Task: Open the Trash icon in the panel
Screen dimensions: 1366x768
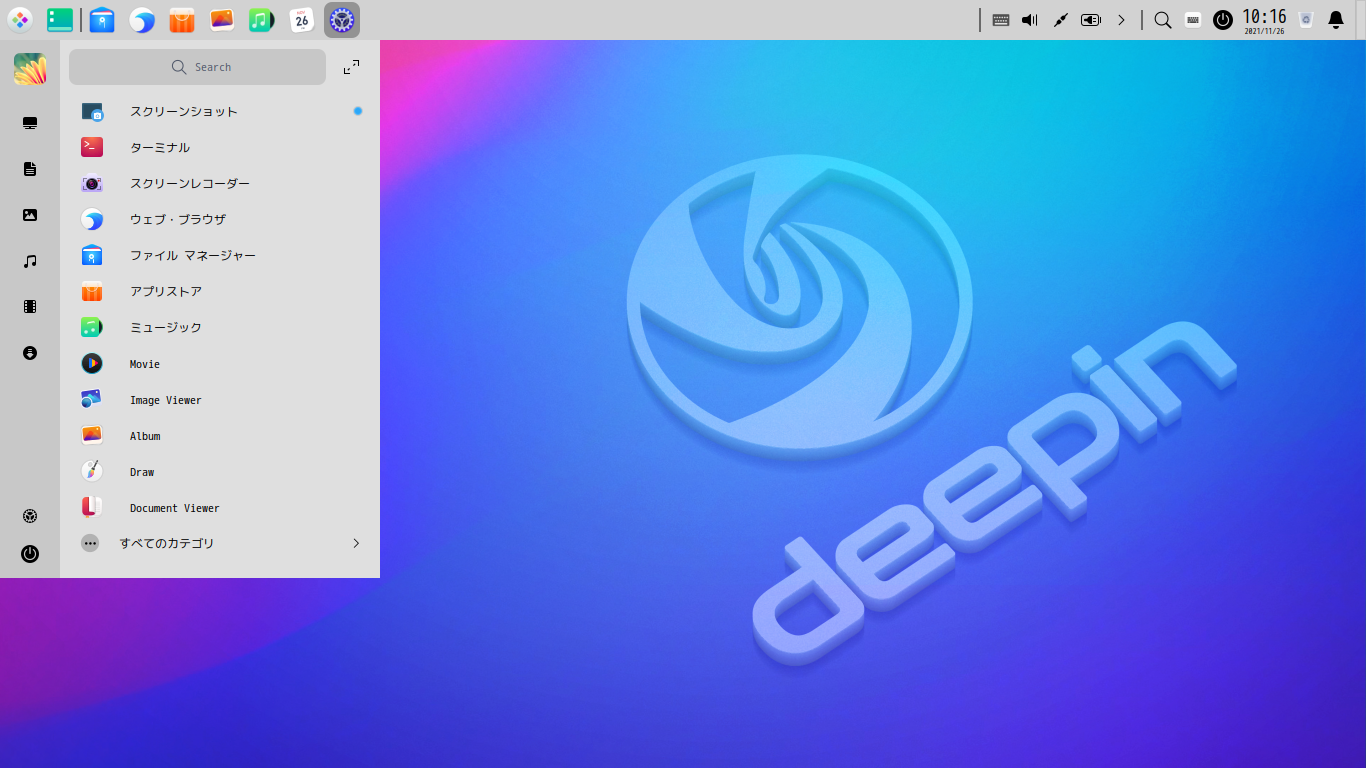Action: [1306, 20]
